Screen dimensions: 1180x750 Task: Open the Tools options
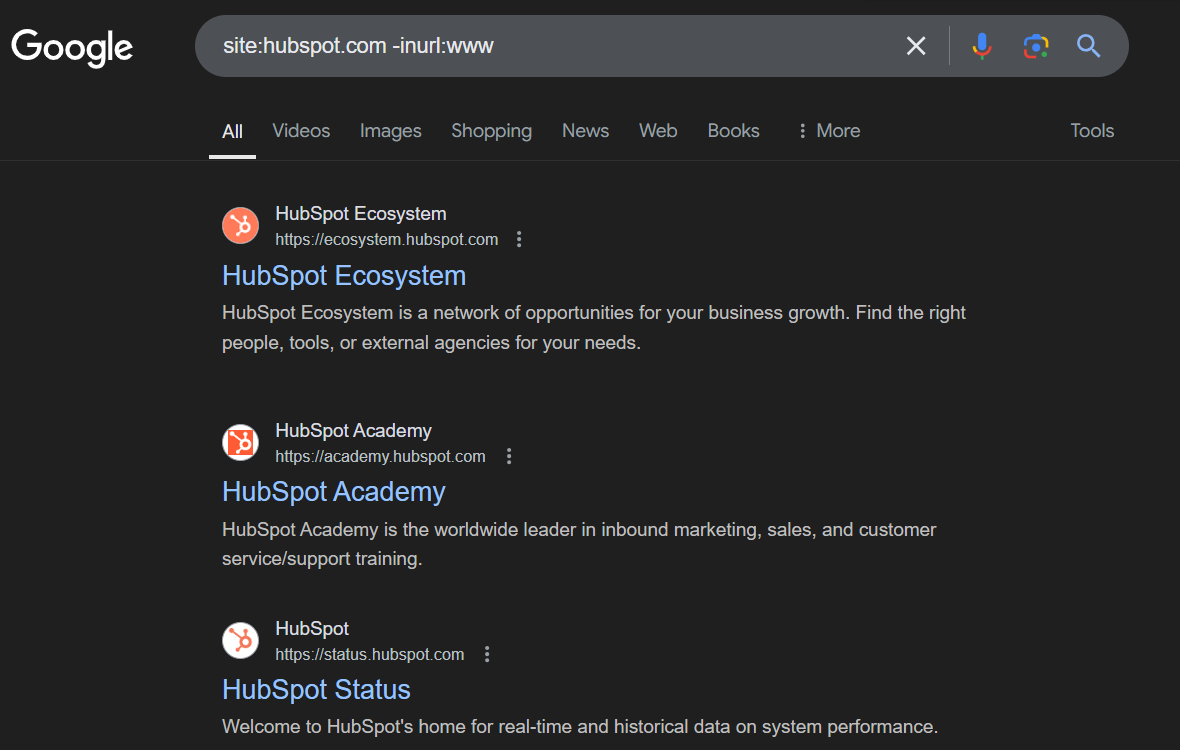(1092, 131)
